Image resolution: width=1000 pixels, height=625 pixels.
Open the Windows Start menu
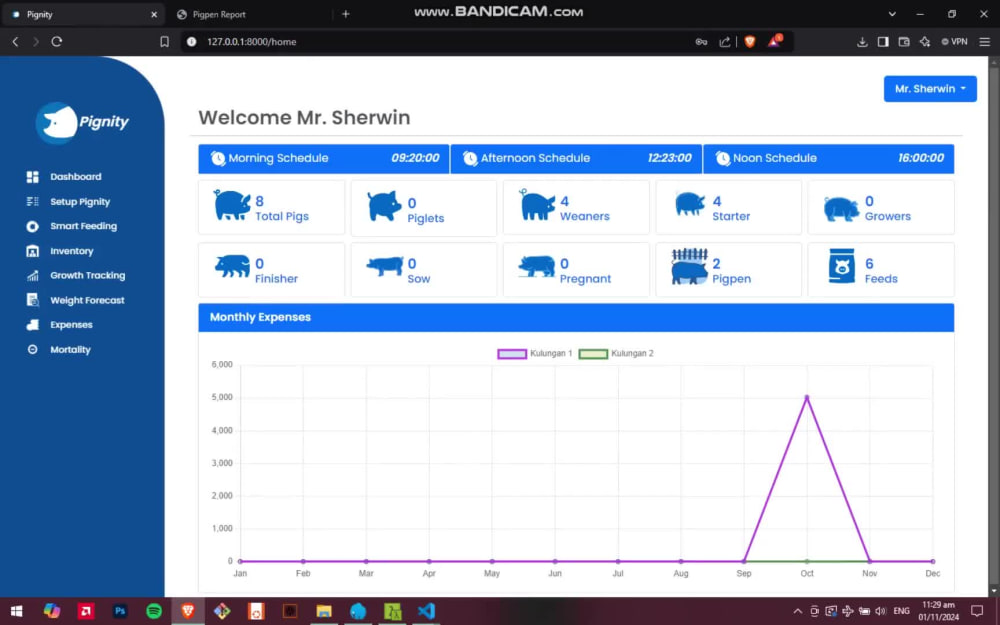point(17,611)
